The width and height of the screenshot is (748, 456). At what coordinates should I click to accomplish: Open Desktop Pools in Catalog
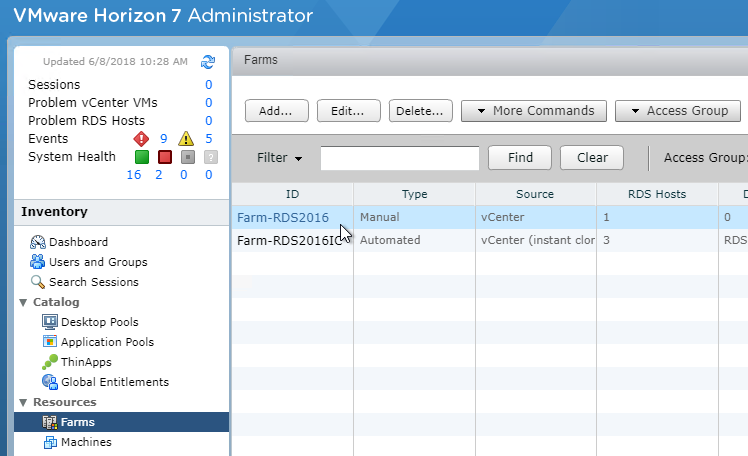(x=100, y=322)
